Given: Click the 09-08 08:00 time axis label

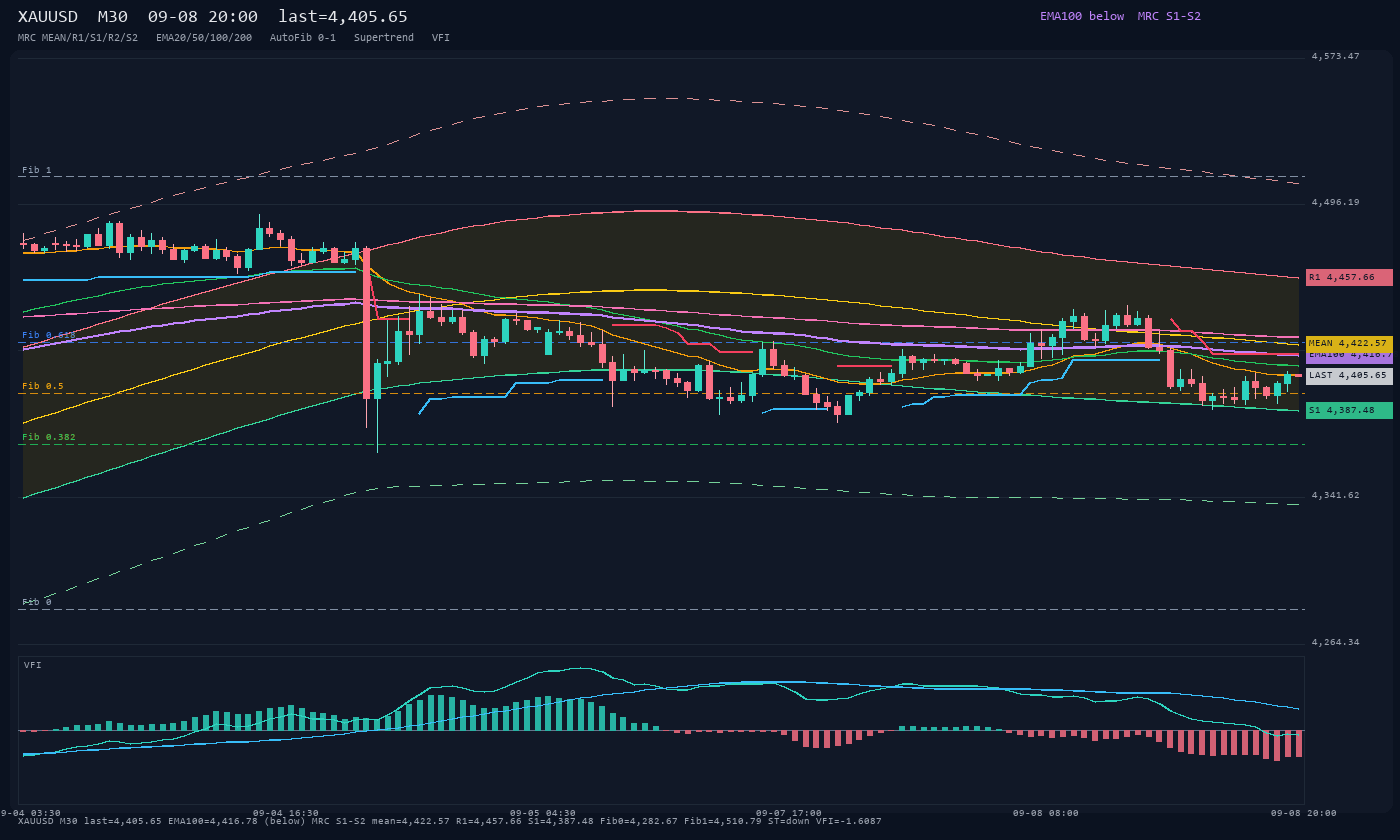Looking at the screenshot, I should pyautogui.click(x=1046, y=813).
